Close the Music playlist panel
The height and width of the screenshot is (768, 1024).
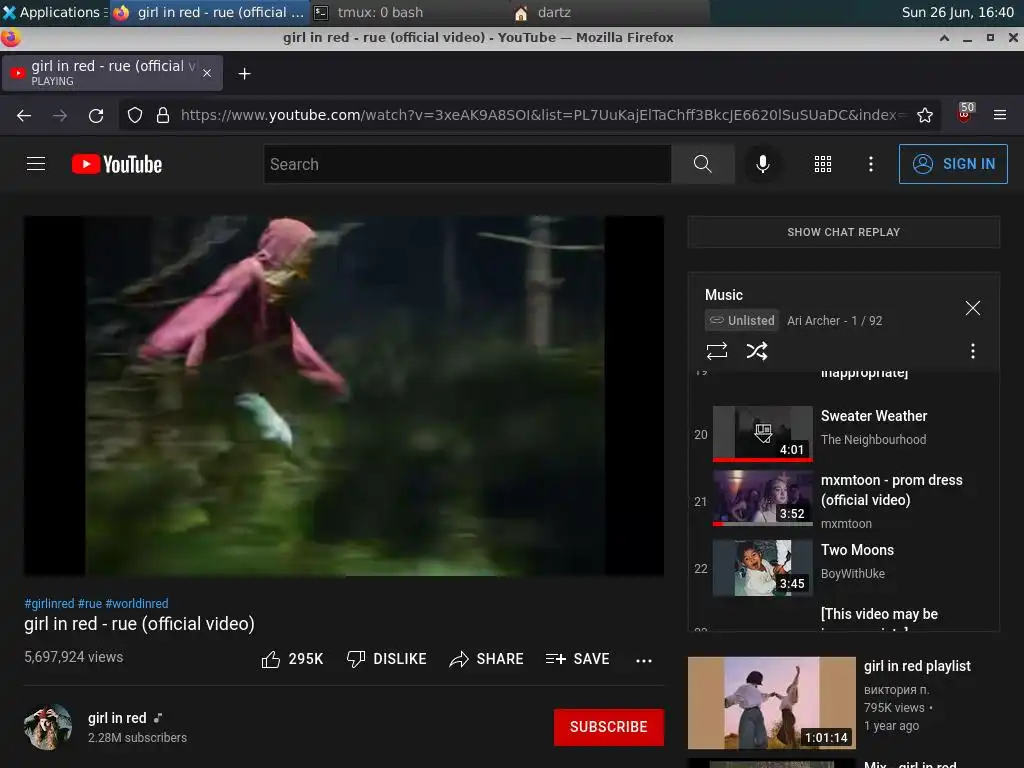972,308
